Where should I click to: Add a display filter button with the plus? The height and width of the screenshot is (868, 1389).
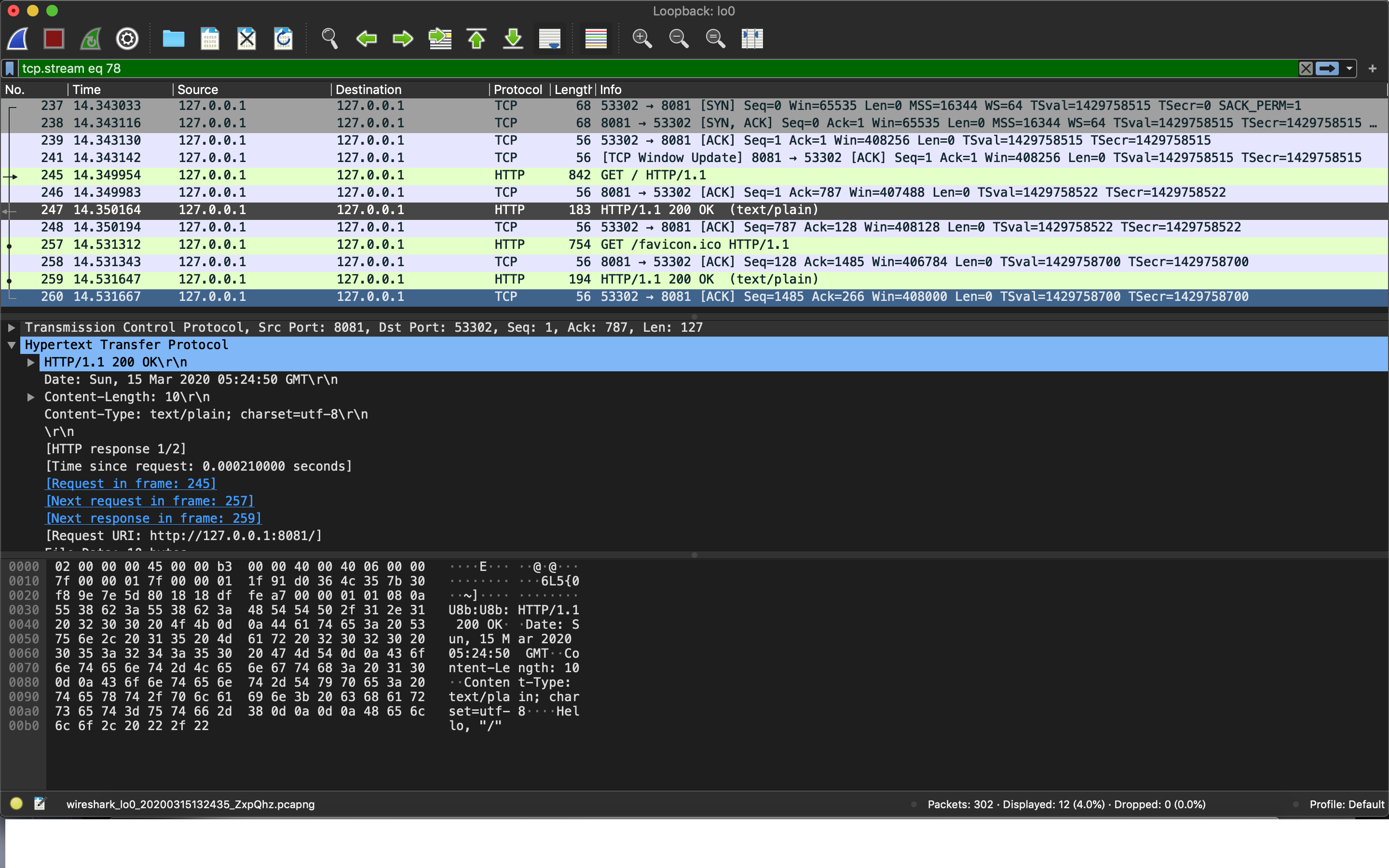1372,68
